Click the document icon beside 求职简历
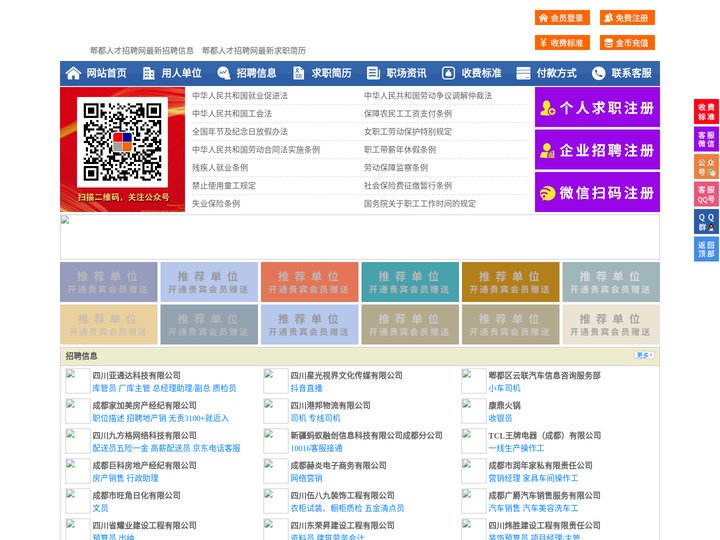 point(298,73)
